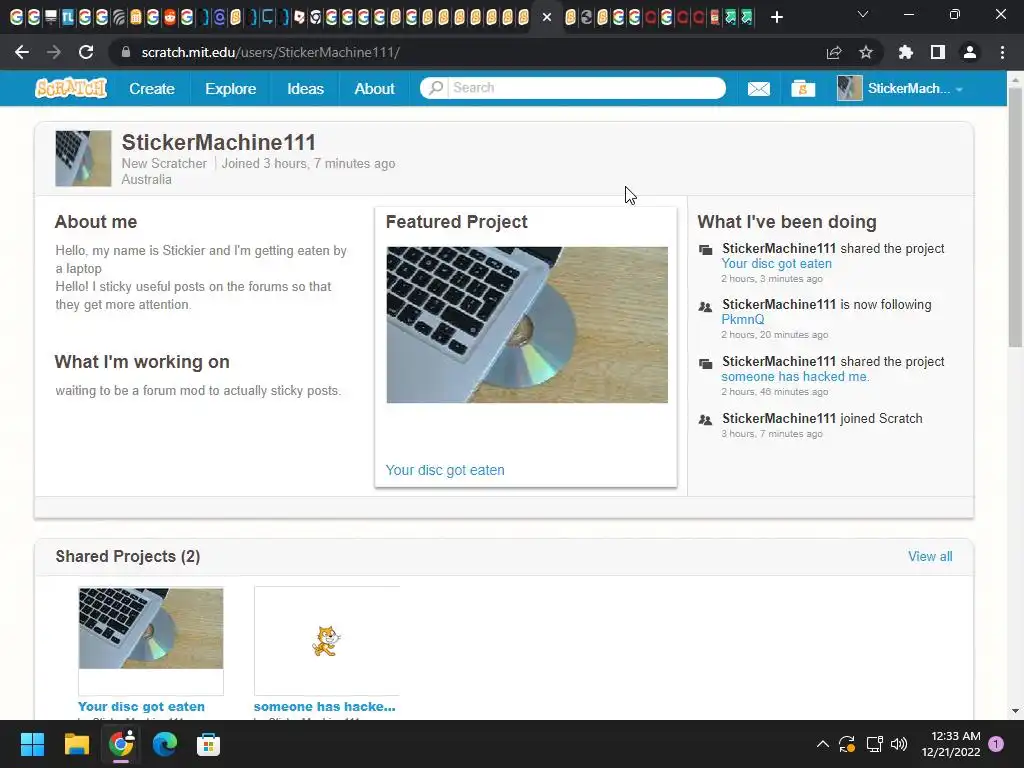Viewport: 1024px width, 768px height.
Task: Open featured project title link below image
Action: point(445,470)
